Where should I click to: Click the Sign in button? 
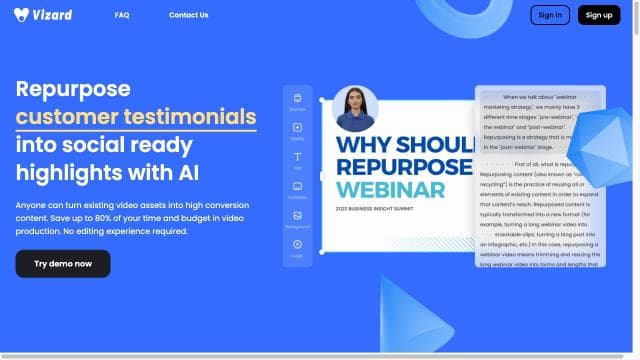(550, 15)
